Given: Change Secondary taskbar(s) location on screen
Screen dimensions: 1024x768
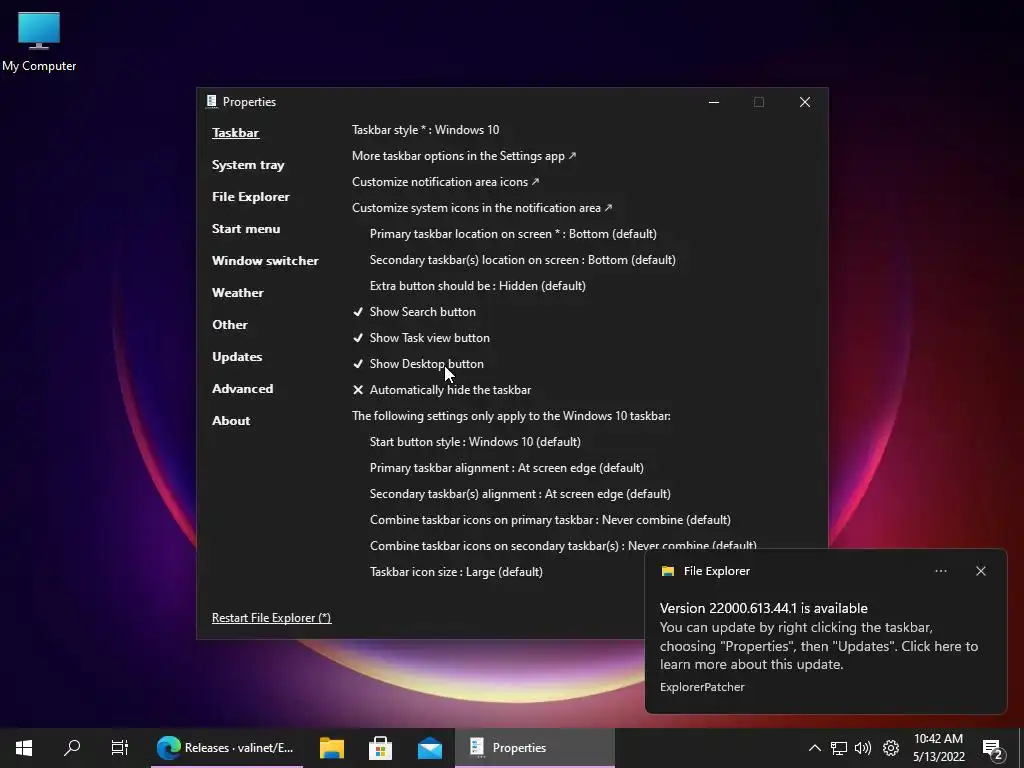Looking at the screenshot, I should click(x=522, y=260).
